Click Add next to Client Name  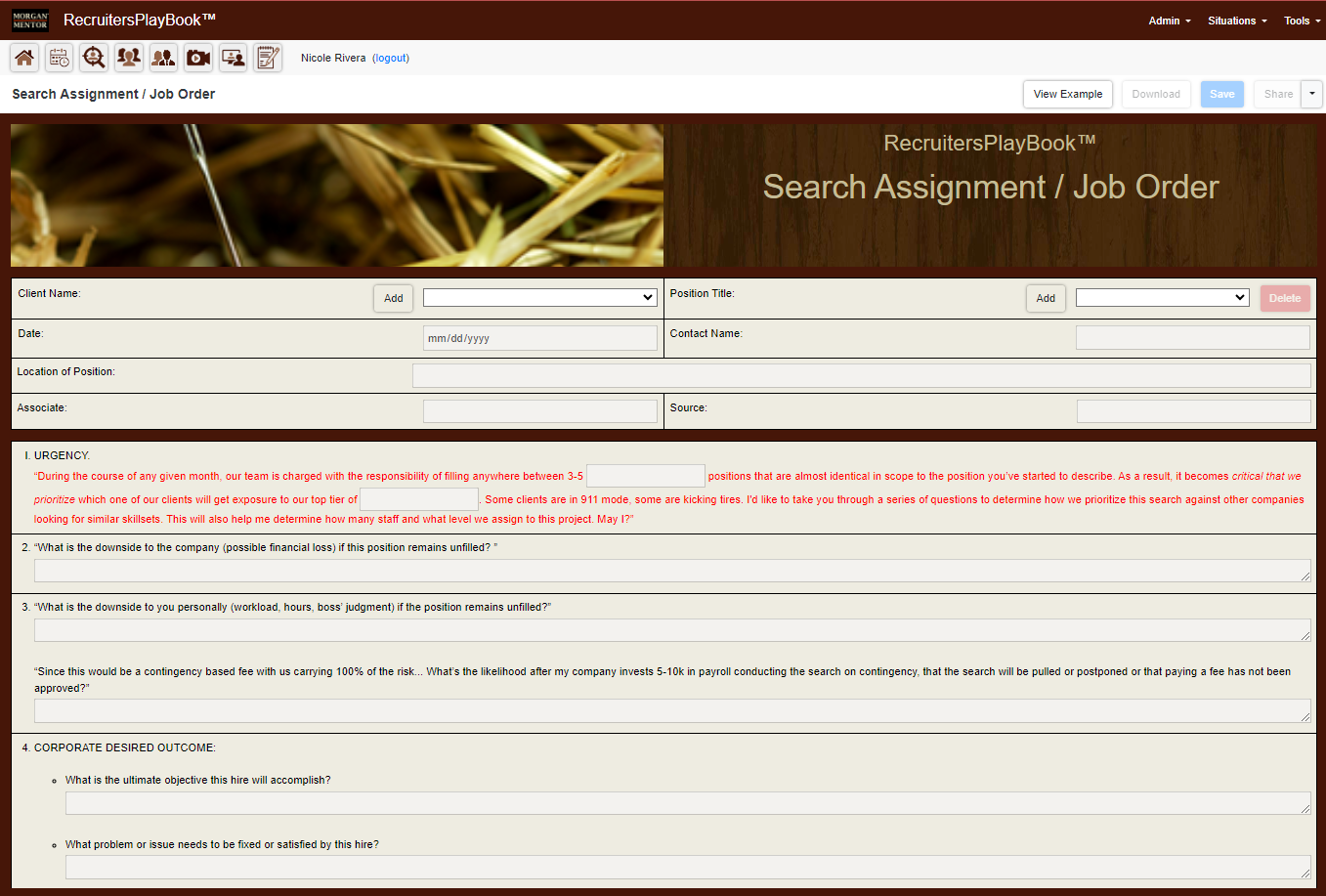coord(394,298)
